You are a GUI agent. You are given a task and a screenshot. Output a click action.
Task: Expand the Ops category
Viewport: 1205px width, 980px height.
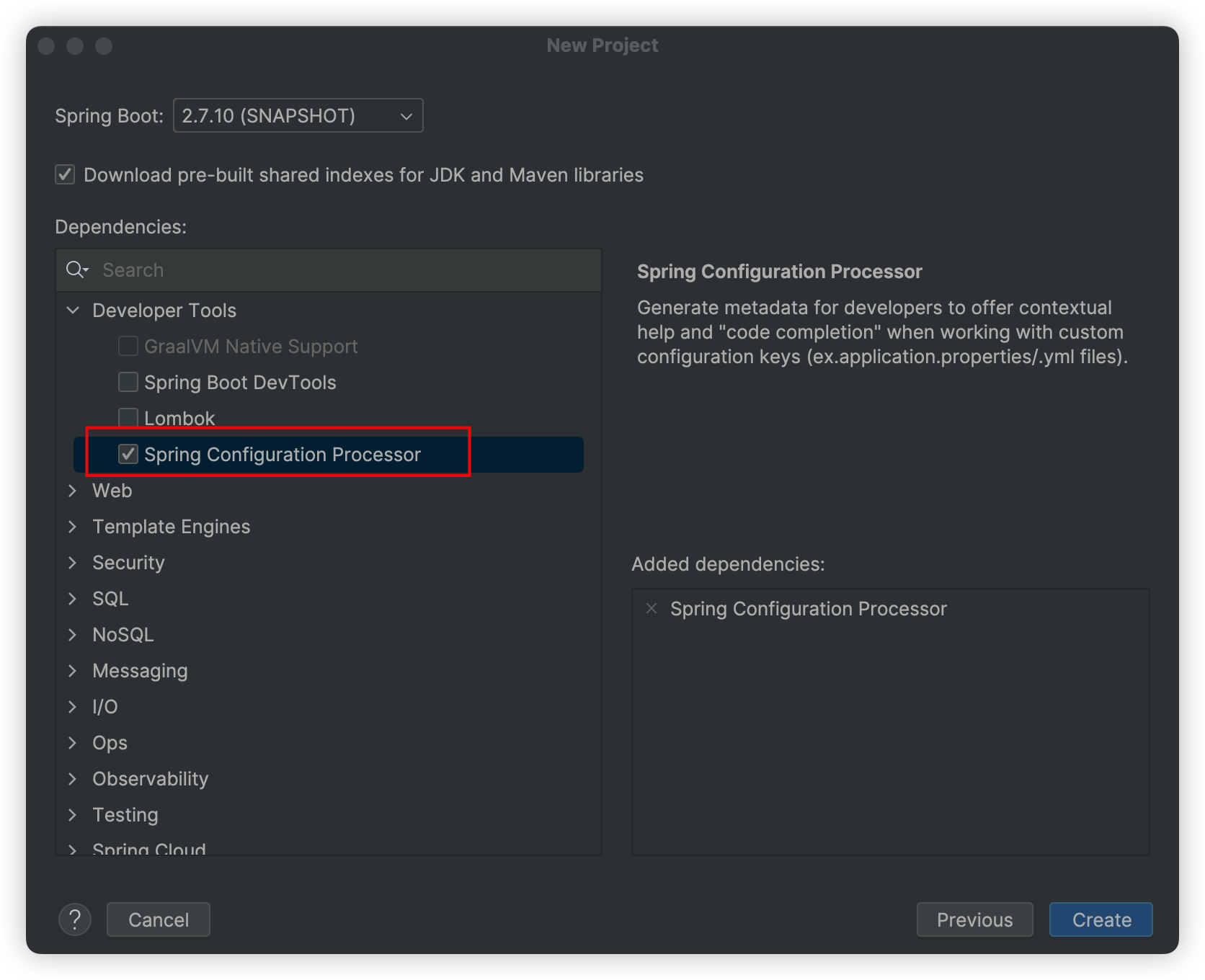[72, 743]
